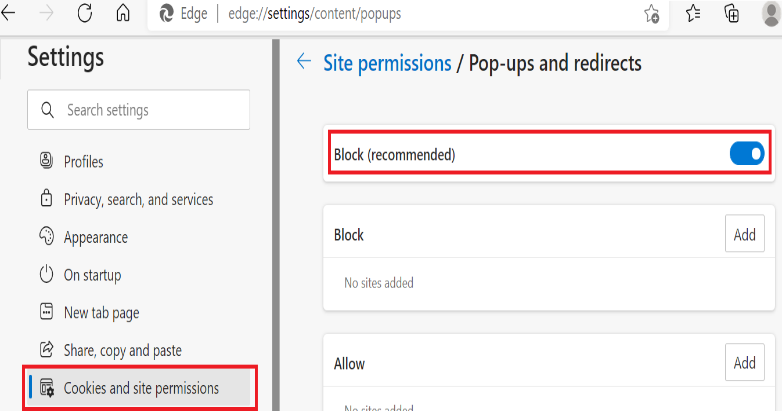Screen dimensions: 782x411
Task: Open Share, copy and paste settings
Action: [x=122, y=351]
